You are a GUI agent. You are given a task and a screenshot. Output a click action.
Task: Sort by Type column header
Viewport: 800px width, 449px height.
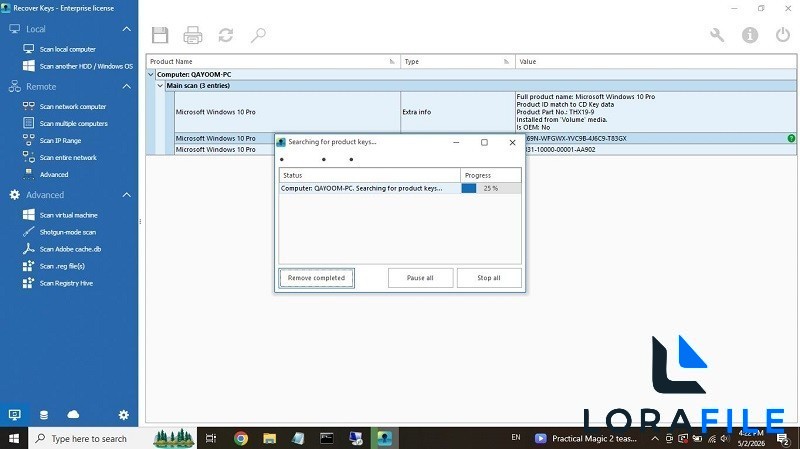click(x=458, y=61)
